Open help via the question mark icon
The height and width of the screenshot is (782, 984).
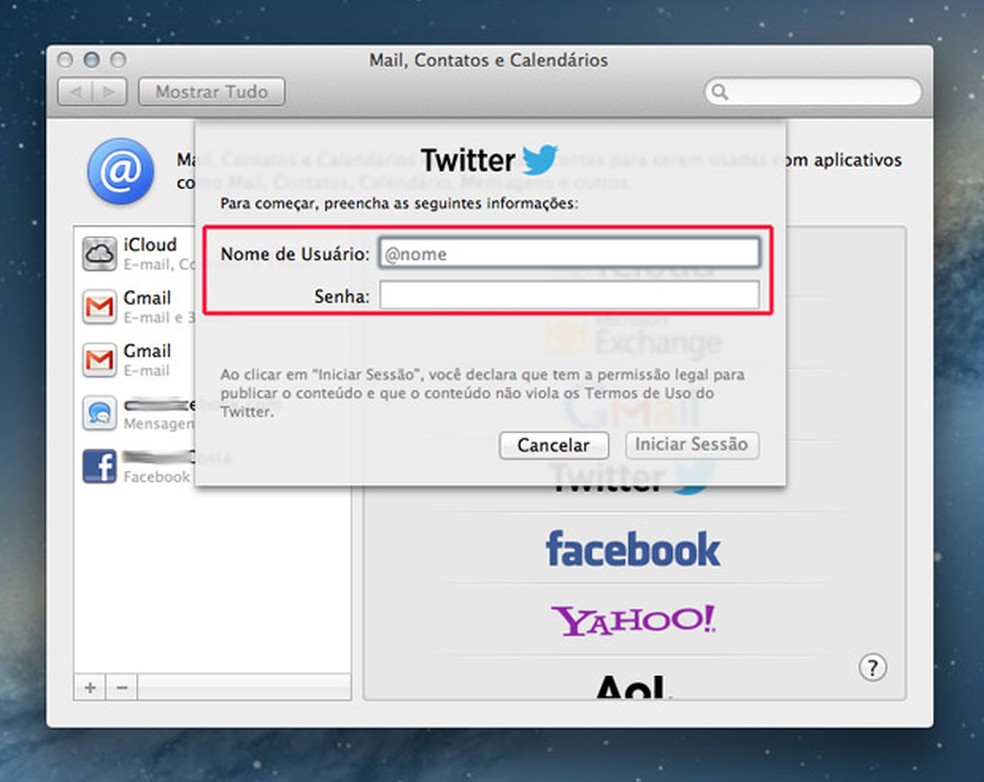click(x=874, y=667)
